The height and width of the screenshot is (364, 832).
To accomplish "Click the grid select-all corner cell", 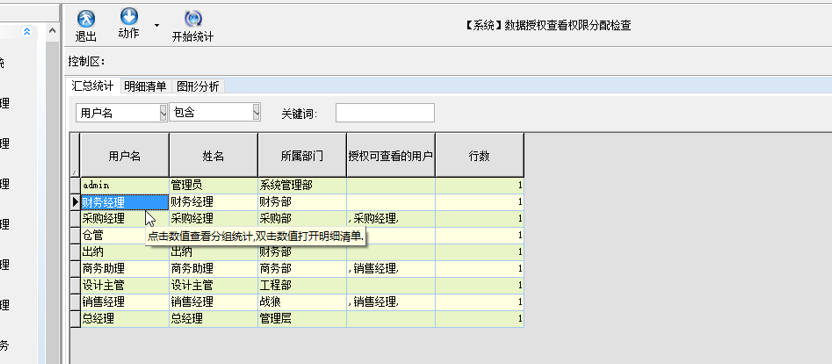I will coord(75,155).
